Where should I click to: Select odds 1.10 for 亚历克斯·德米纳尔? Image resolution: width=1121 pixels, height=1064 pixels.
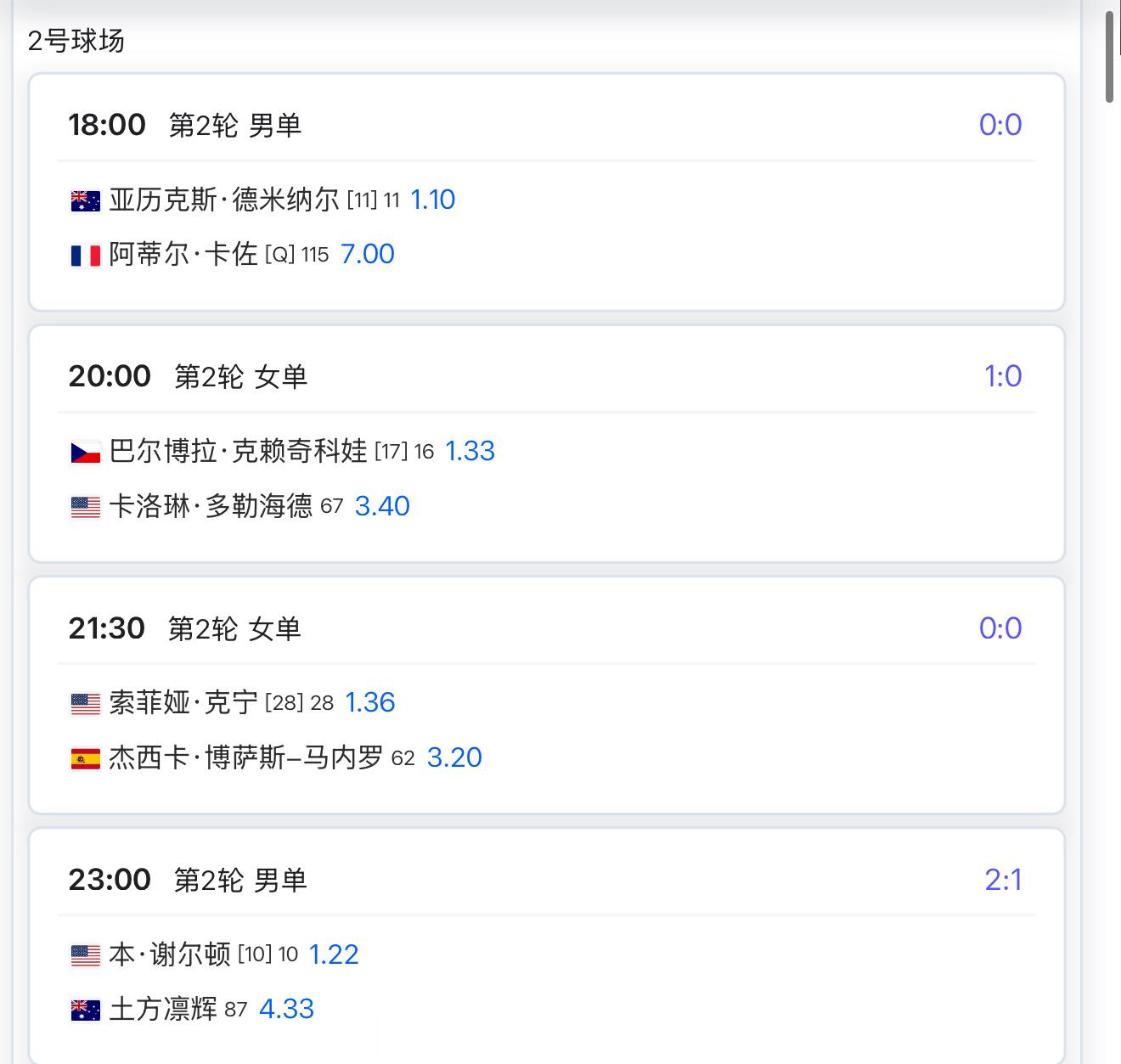point(433,200)
